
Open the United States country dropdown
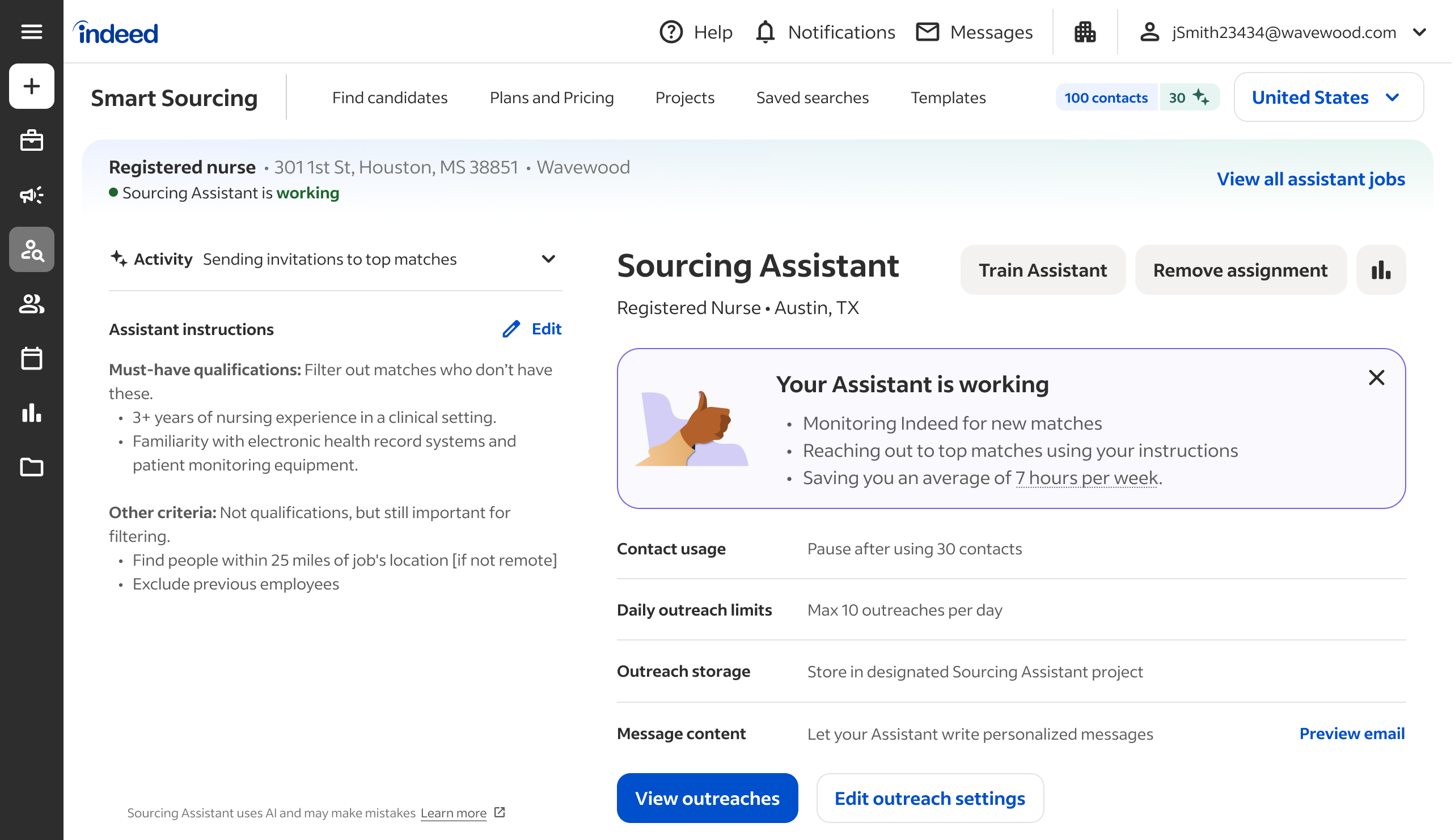click(1328, 97)
